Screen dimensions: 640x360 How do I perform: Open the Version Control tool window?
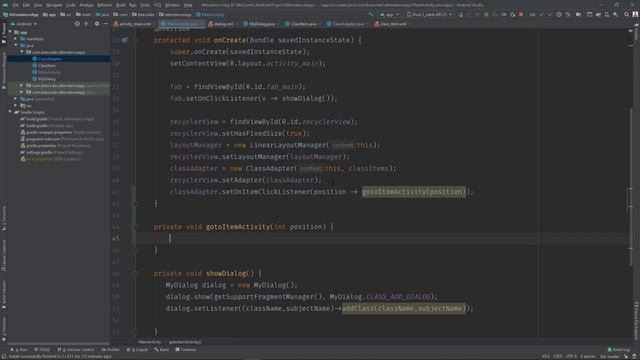(x=76, y=350)
